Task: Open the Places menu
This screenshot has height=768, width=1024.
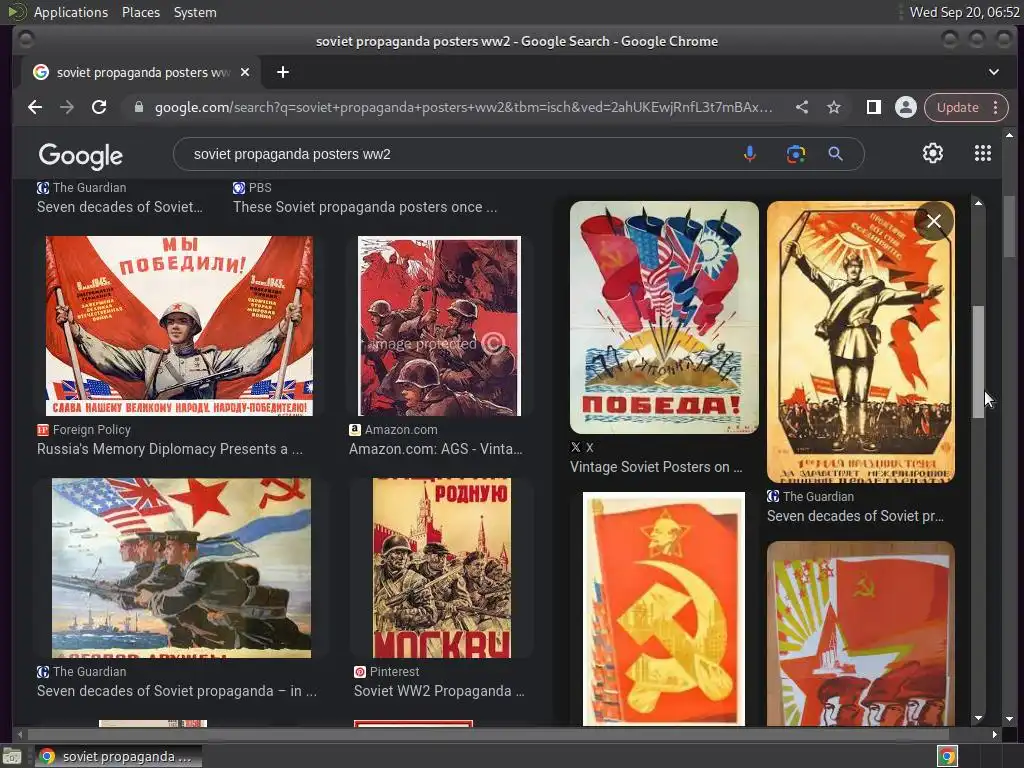Action: pyautogui.click(x=140, y=12)
